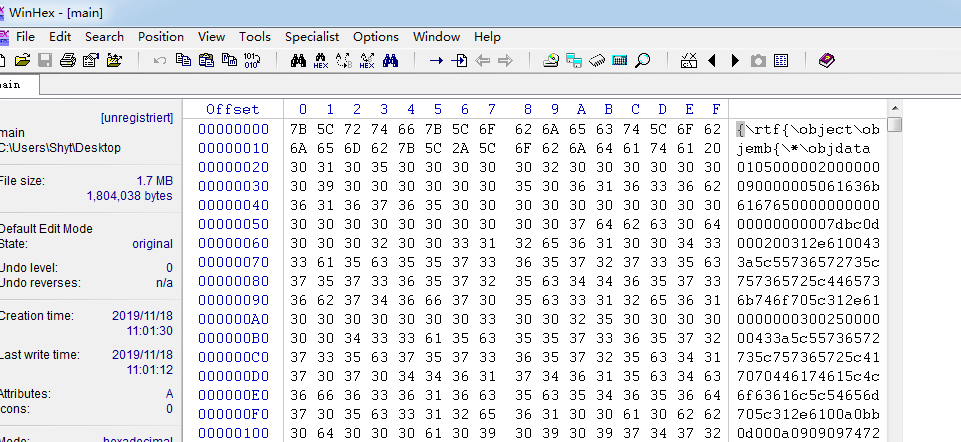Click the Undo reverses n/a value
The width and height of the screenshot is (961, 442).
164,283
